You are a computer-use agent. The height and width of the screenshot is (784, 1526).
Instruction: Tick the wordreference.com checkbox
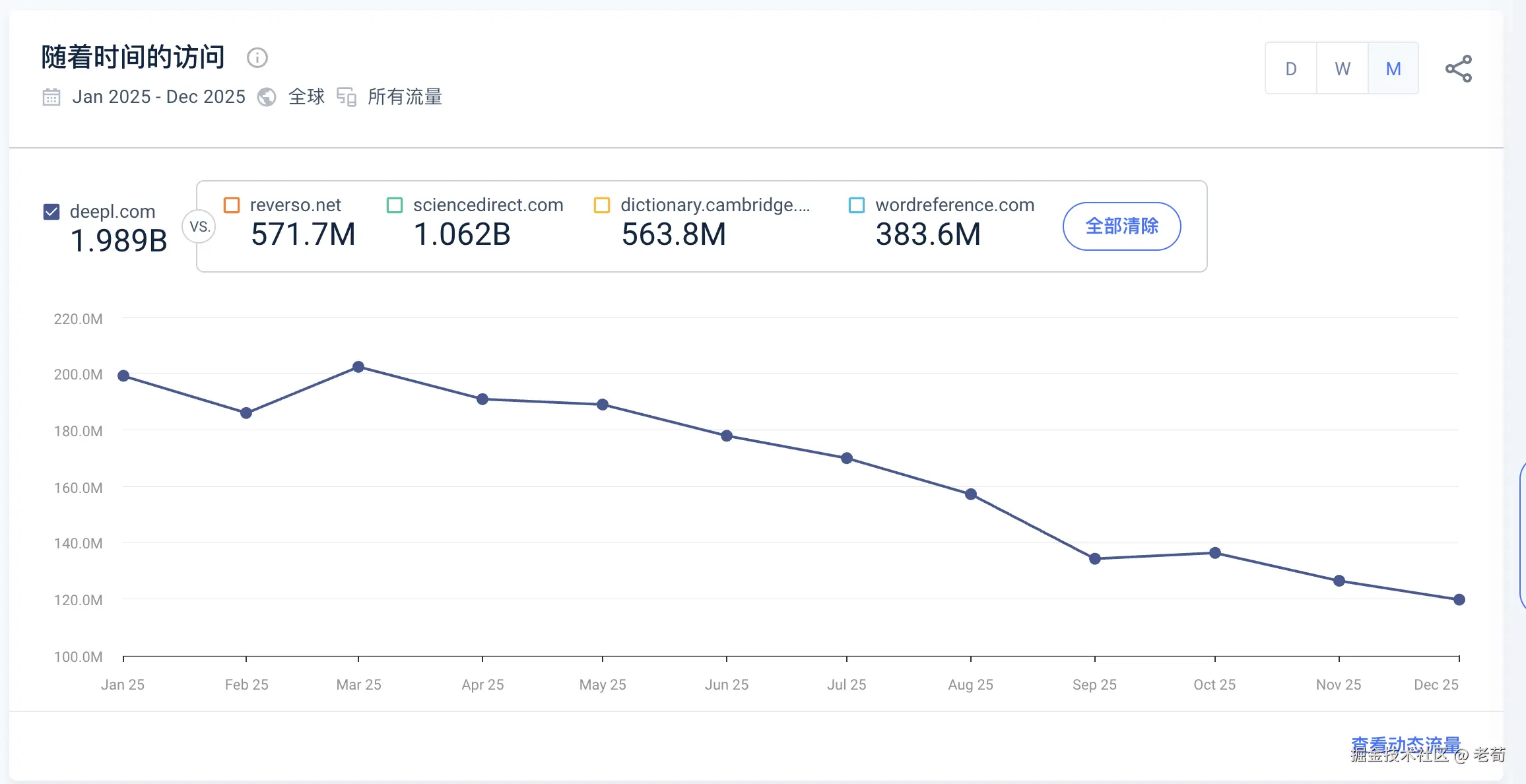(x=857, y=205)
